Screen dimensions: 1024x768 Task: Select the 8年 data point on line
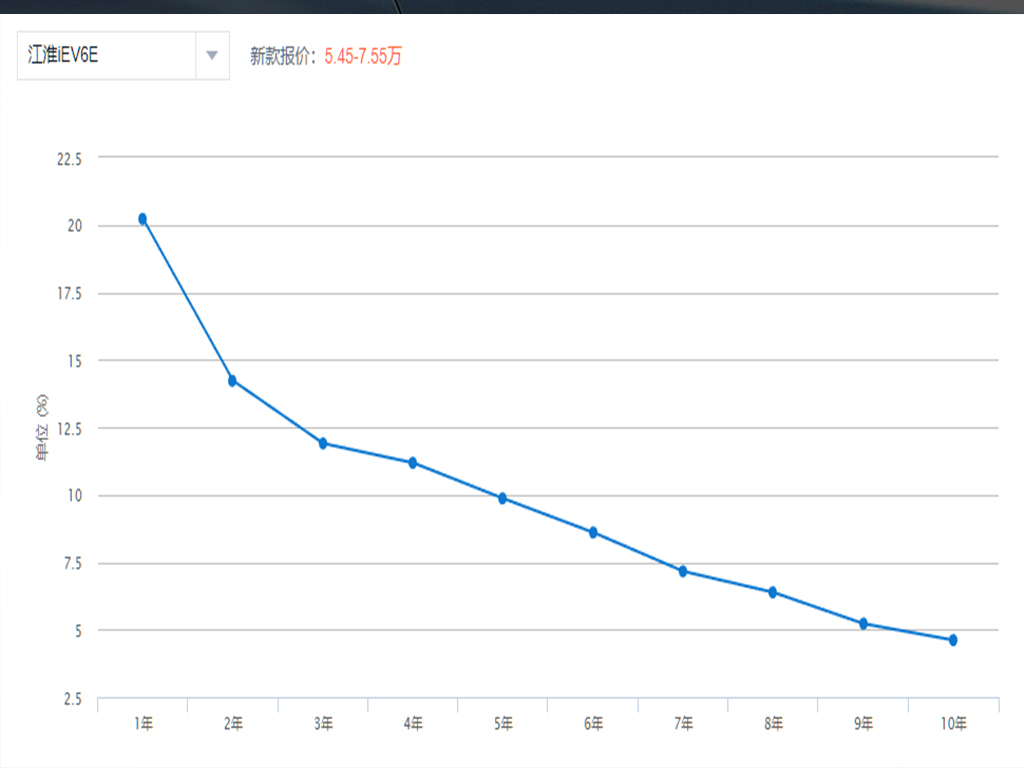coord(773,592)
